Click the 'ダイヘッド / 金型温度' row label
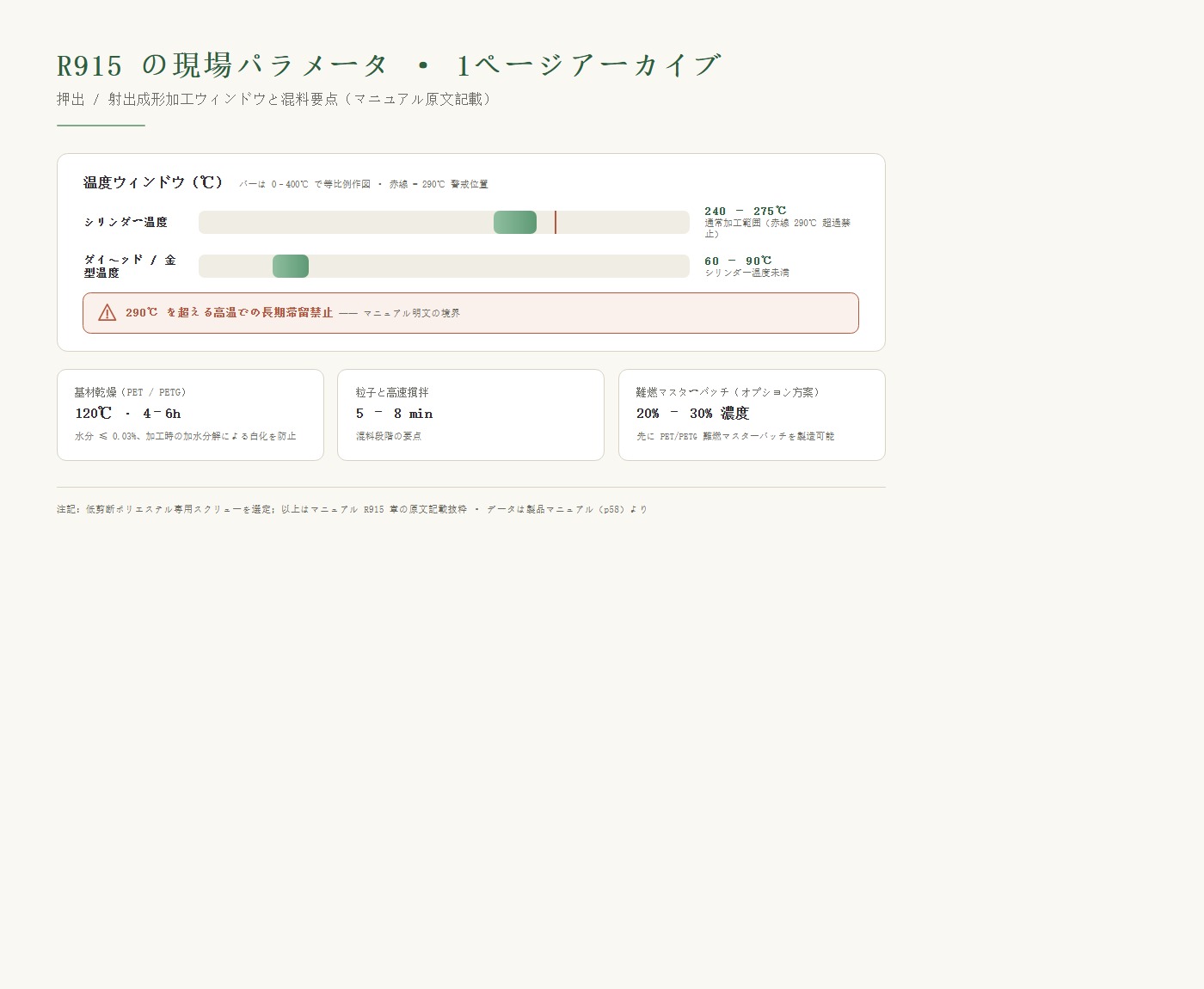 130,266
